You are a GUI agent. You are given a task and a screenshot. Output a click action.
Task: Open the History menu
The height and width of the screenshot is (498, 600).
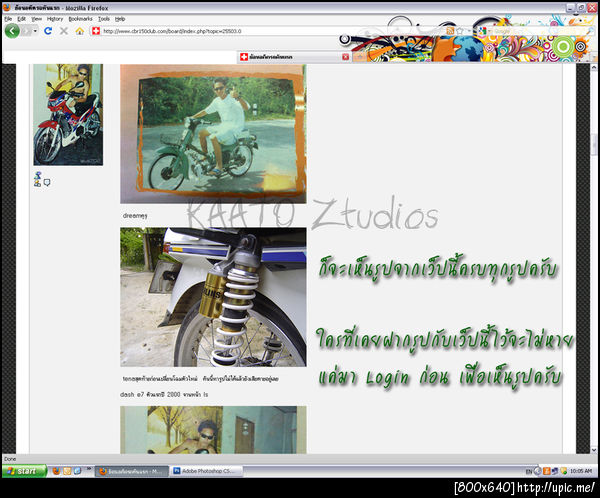tap(55, 19)
